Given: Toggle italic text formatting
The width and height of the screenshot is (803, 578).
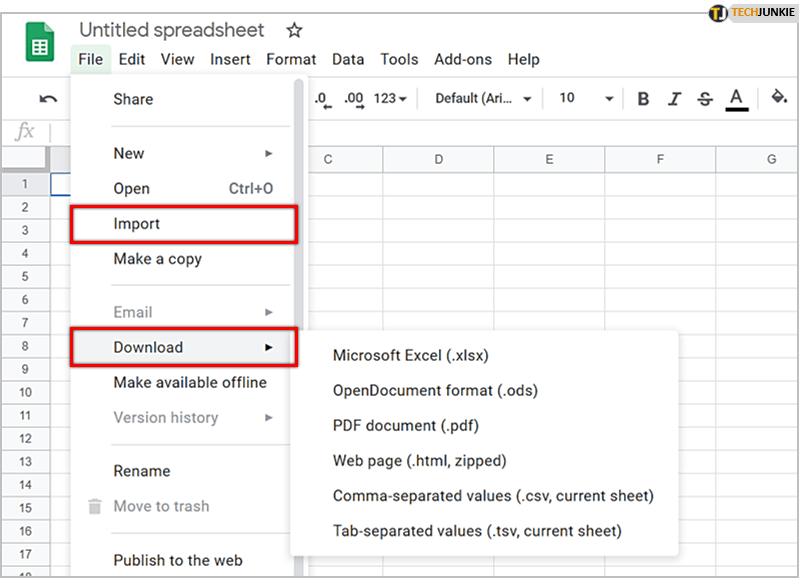Looking at the screenshot, I should 674,98.
